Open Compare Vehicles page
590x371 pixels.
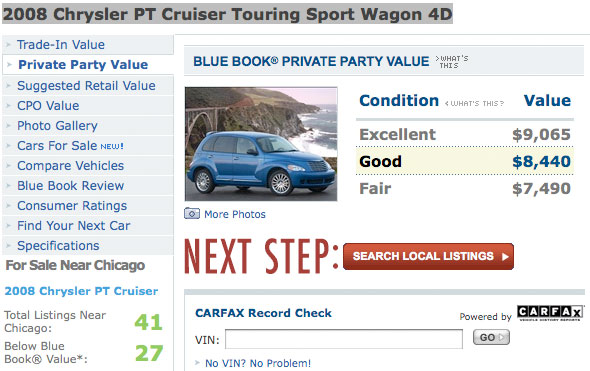(x=70, y=166)
